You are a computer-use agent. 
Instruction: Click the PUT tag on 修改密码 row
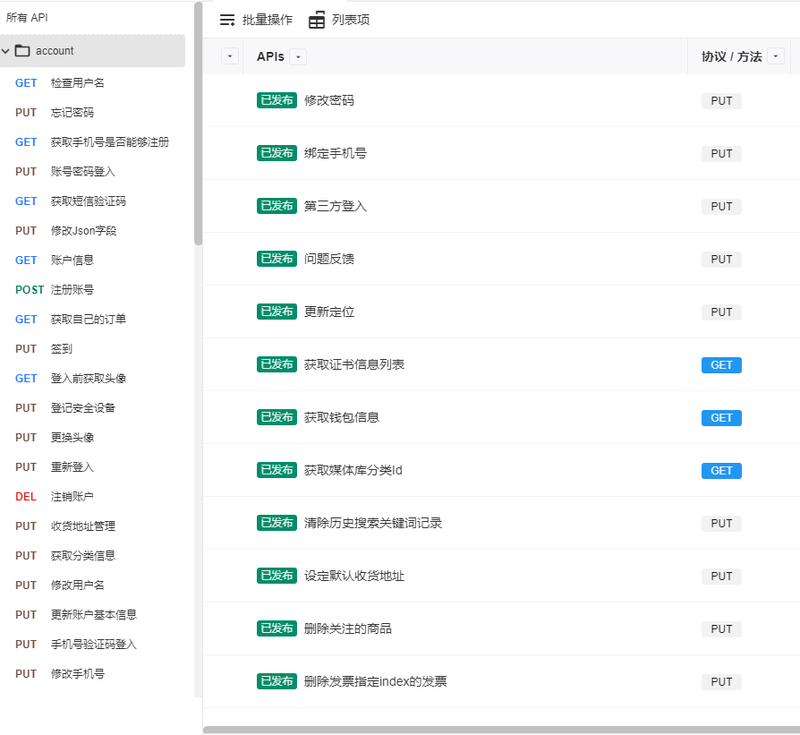(x=721, y=101)
